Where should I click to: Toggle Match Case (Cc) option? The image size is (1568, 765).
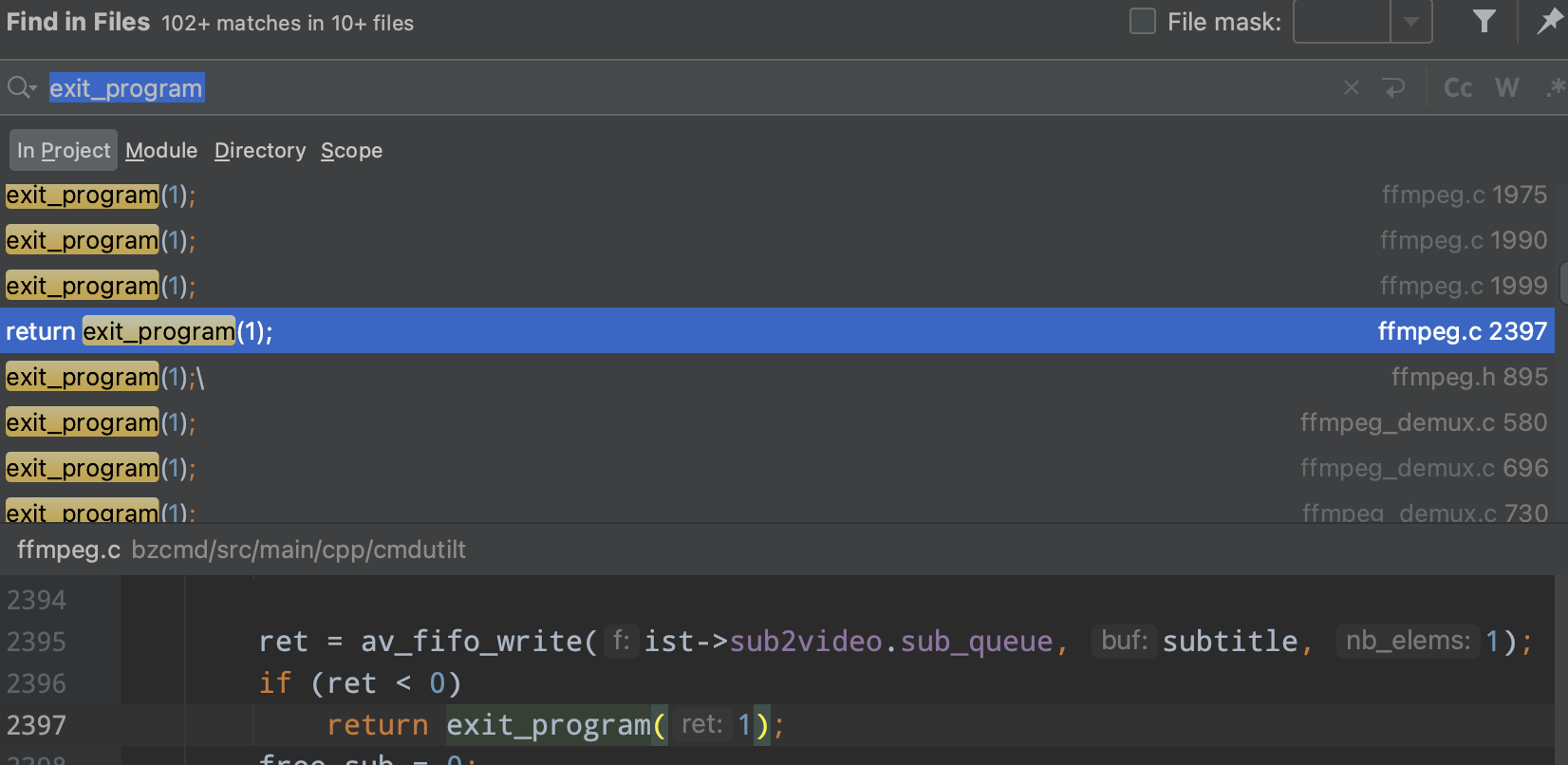(1458, 88)
